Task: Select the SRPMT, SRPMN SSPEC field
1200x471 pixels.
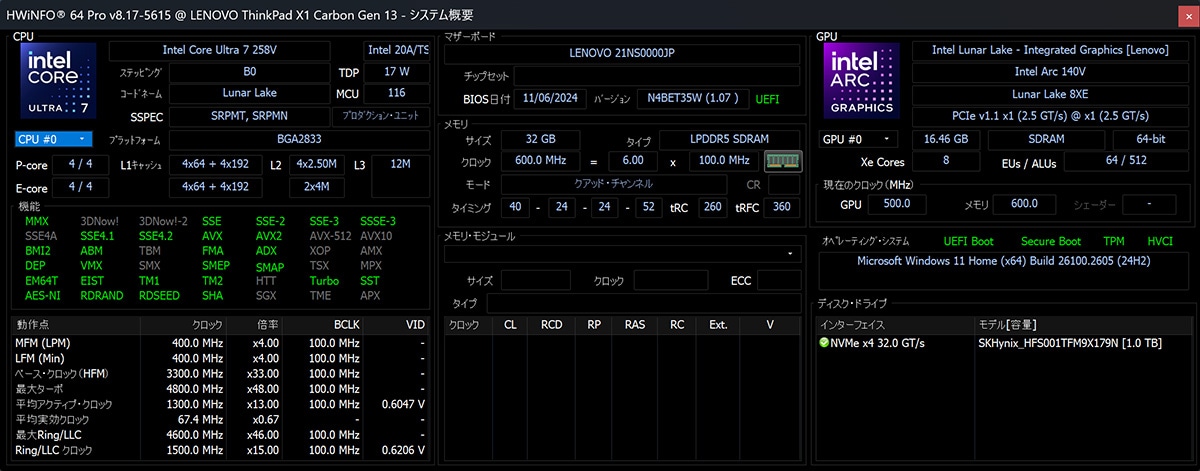Action: click(x=249, y=115)
